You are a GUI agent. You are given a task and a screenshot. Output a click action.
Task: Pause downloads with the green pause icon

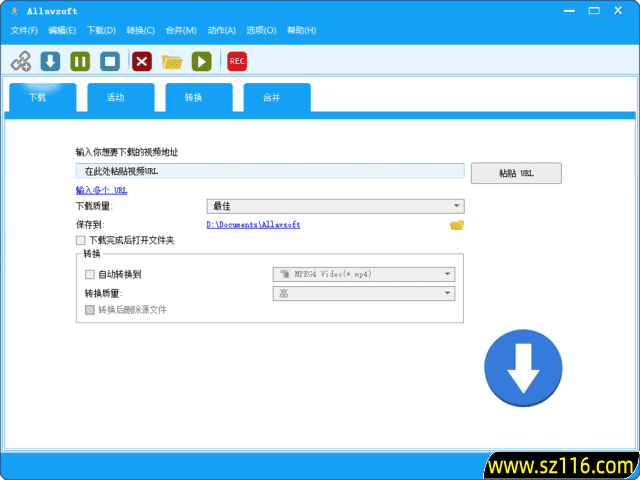(x=80, y=61)
